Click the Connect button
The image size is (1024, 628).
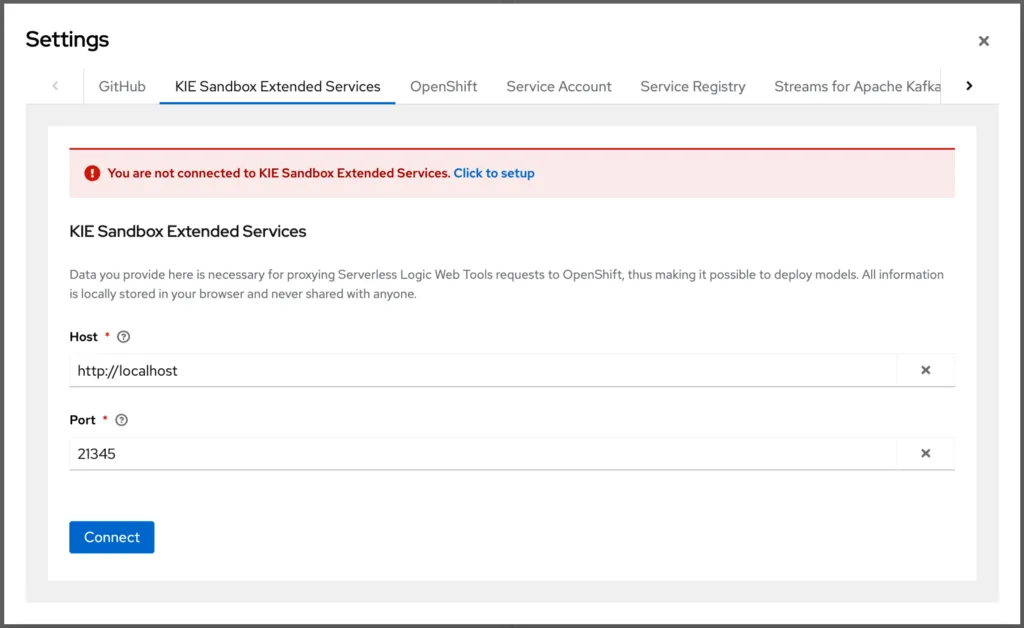click(x=112, y=537)
